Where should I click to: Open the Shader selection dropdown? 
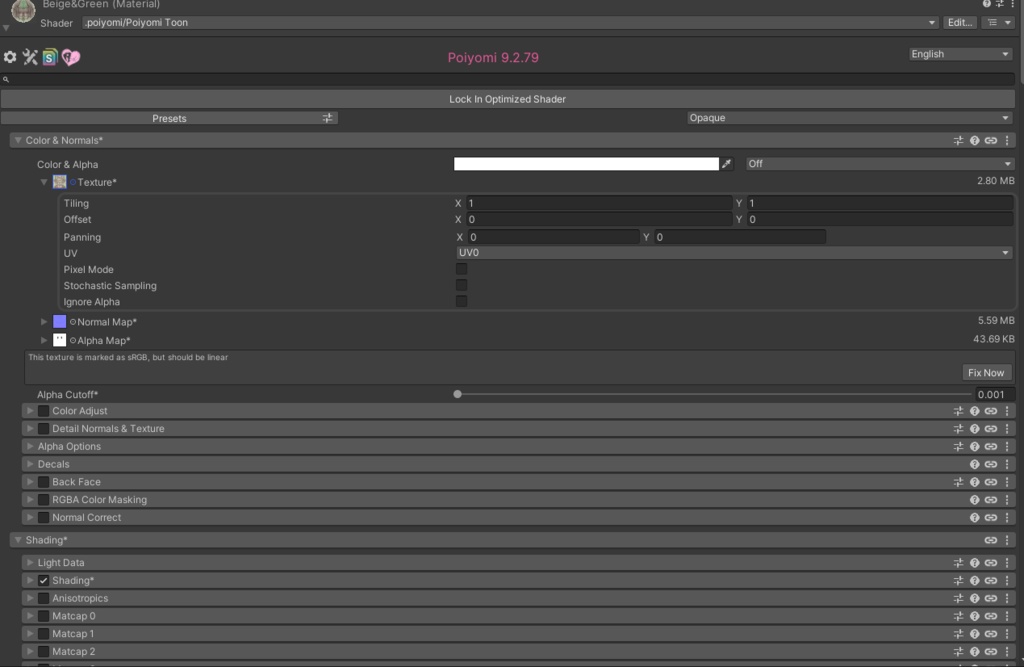pyautogui.click(x=510, y=22)
